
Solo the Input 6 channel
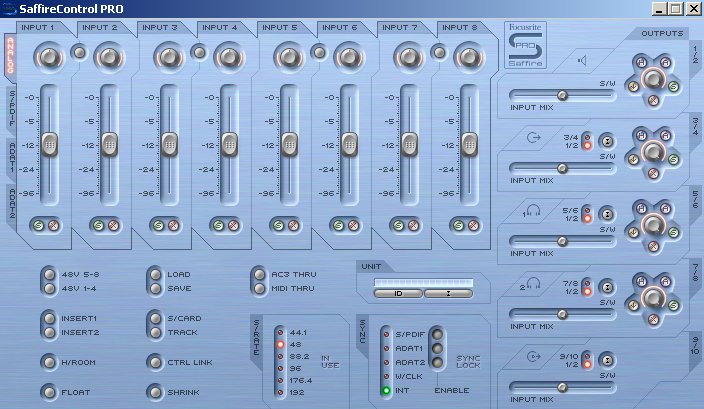[x=339, y=225]
